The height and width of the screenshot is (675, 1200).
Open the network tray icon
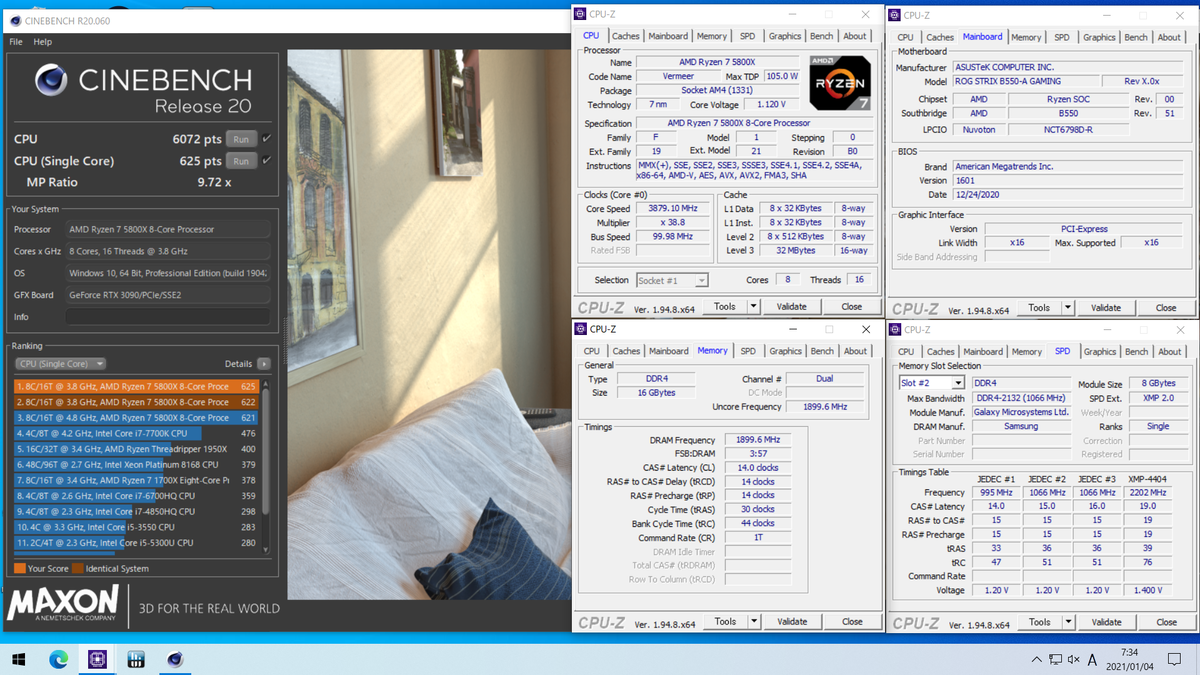tap(1055, 660)
